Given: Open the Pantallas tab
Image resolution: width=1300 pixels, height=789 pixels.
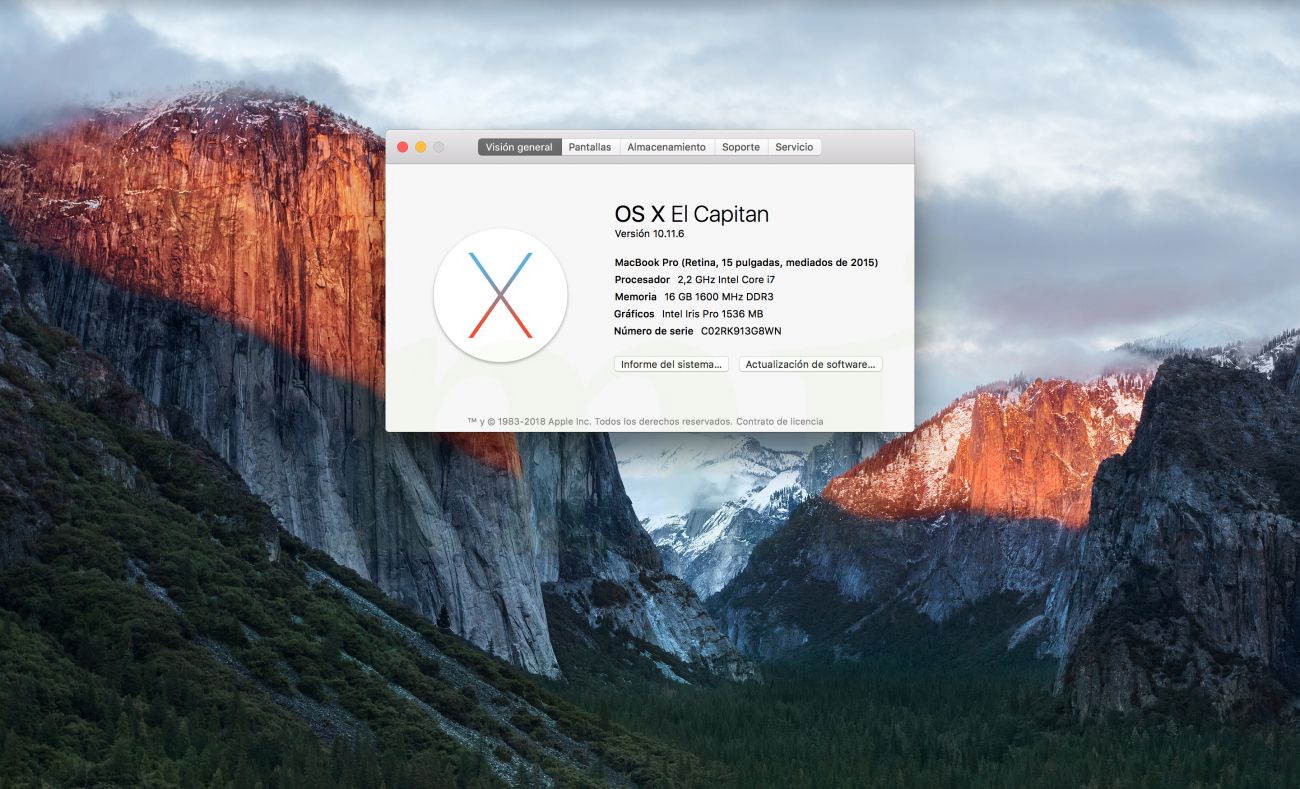Looking at the screenshot, I should (590, 147).
